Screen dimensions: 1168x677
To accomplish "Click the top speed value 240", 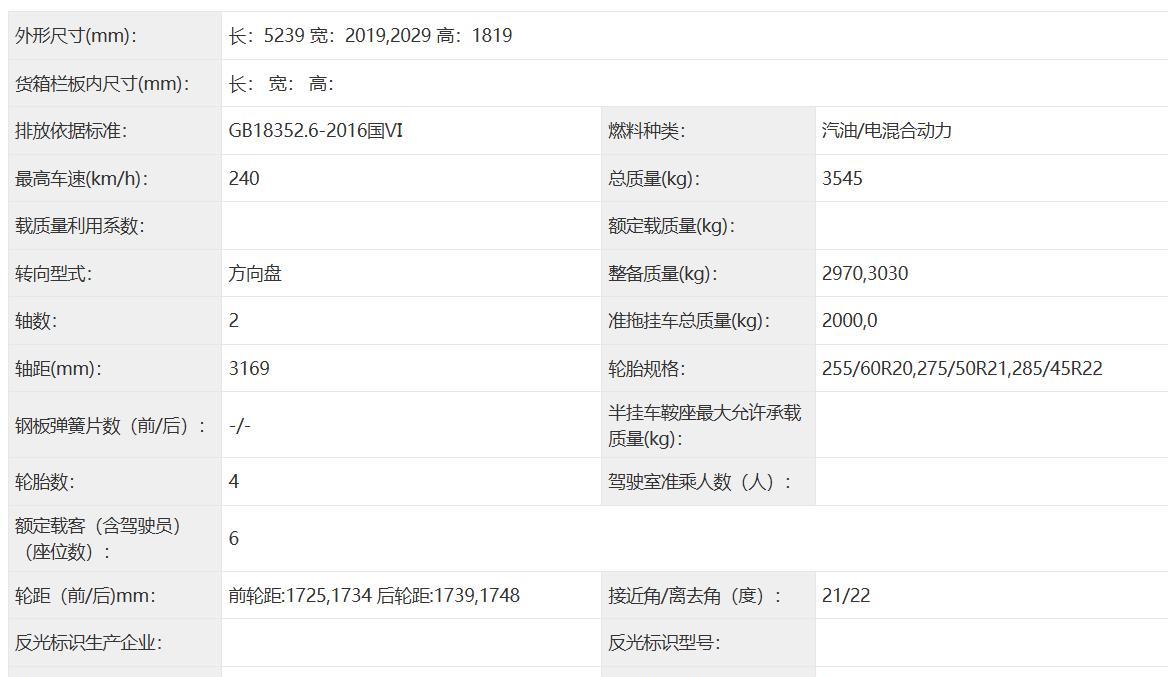I will pos(244,179).
